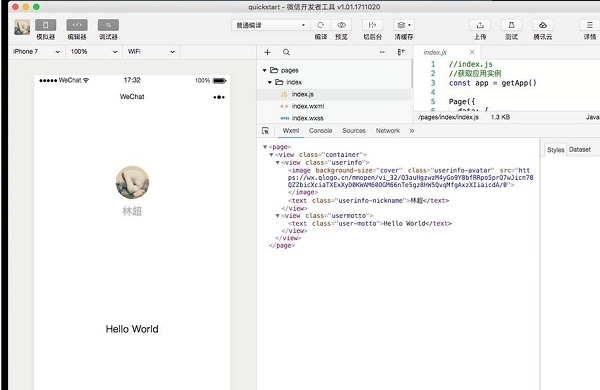Open the Tencent Cloud icon
Viewport: 600px width, 390px height.
pyautogui.click(x=543, y=25)
